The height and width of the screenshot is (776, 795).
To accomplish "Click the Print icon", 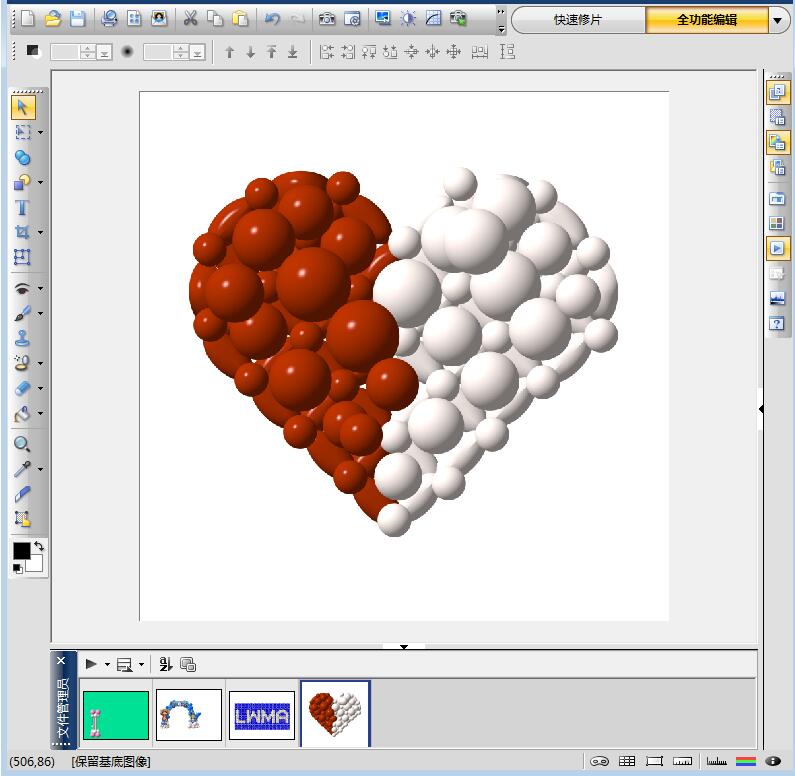I will (109, 19).
